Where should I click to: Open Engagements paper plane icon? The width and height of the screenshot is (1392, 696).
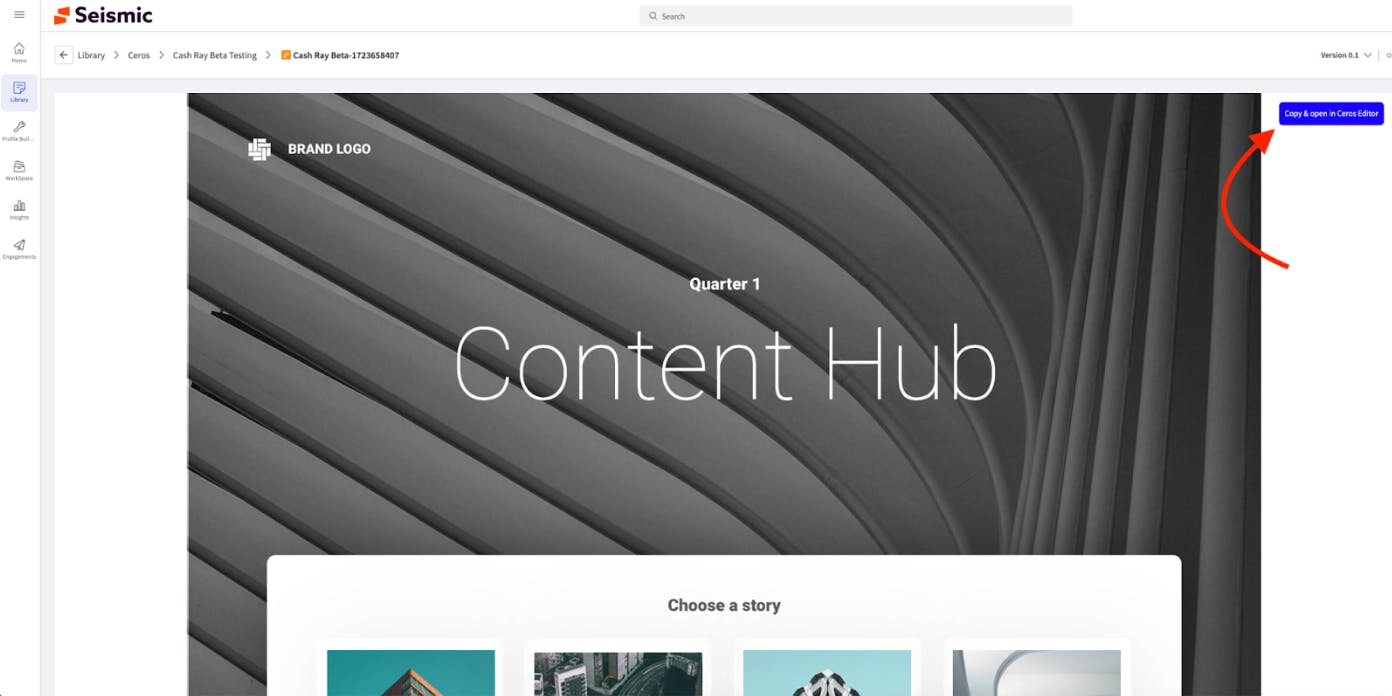point(19,248)
